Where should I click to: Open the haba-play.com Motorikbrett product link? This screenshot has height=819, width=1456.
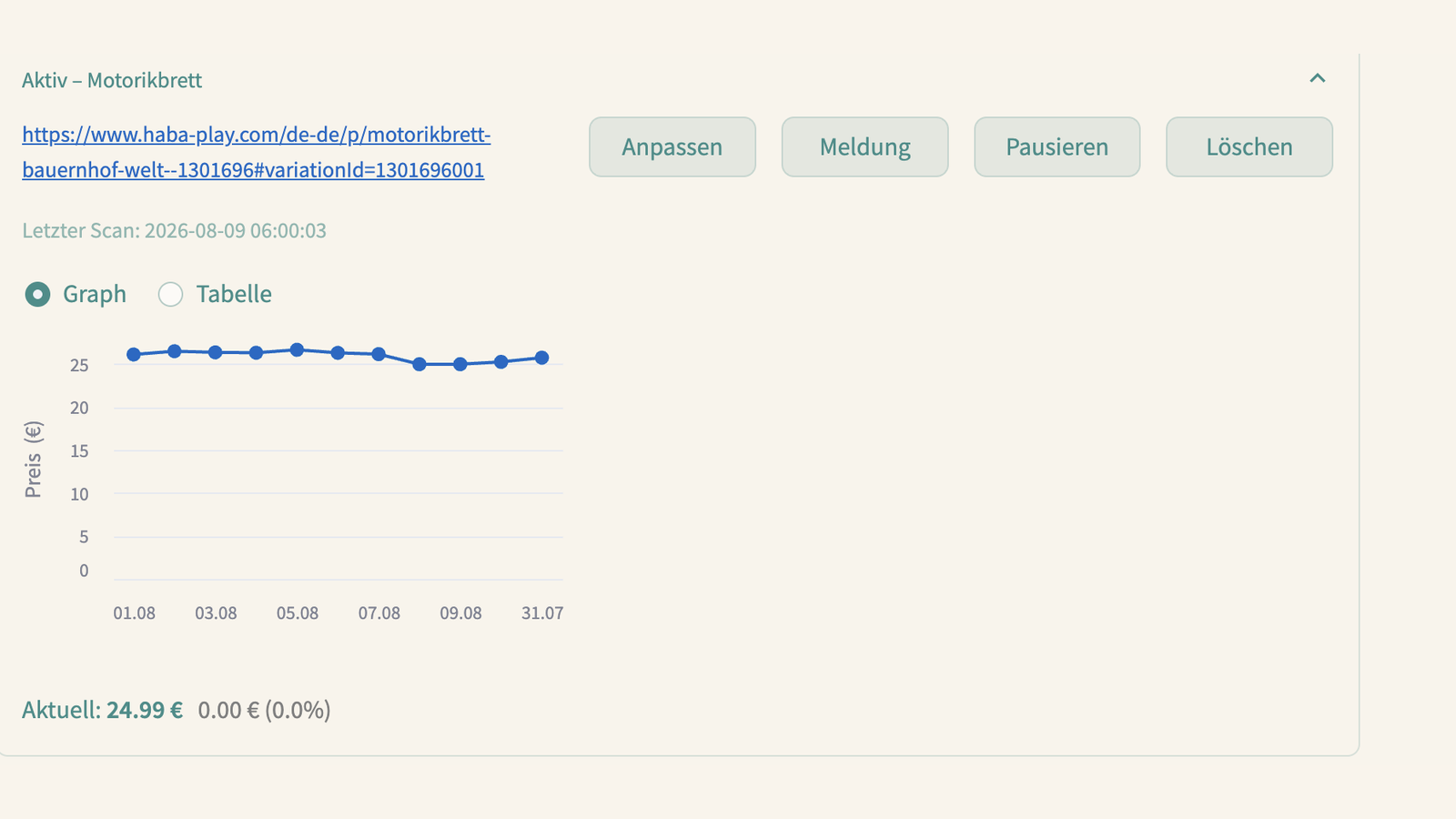point(256,152)
